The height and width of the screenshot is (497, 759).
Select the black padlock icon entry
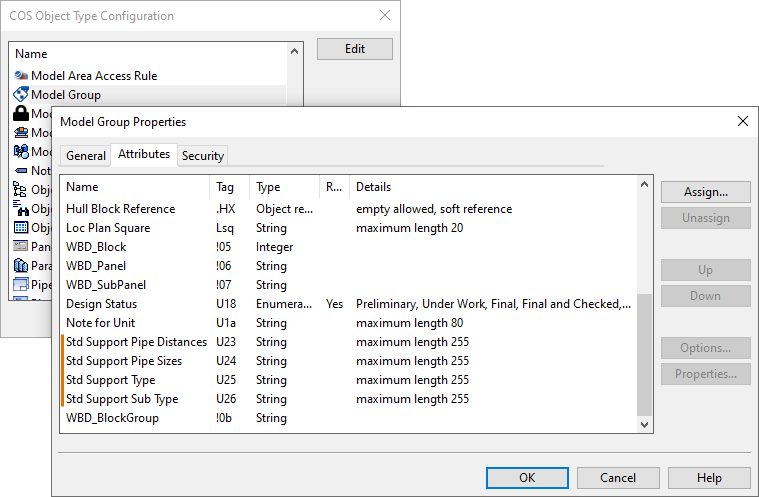pos(21,113)
